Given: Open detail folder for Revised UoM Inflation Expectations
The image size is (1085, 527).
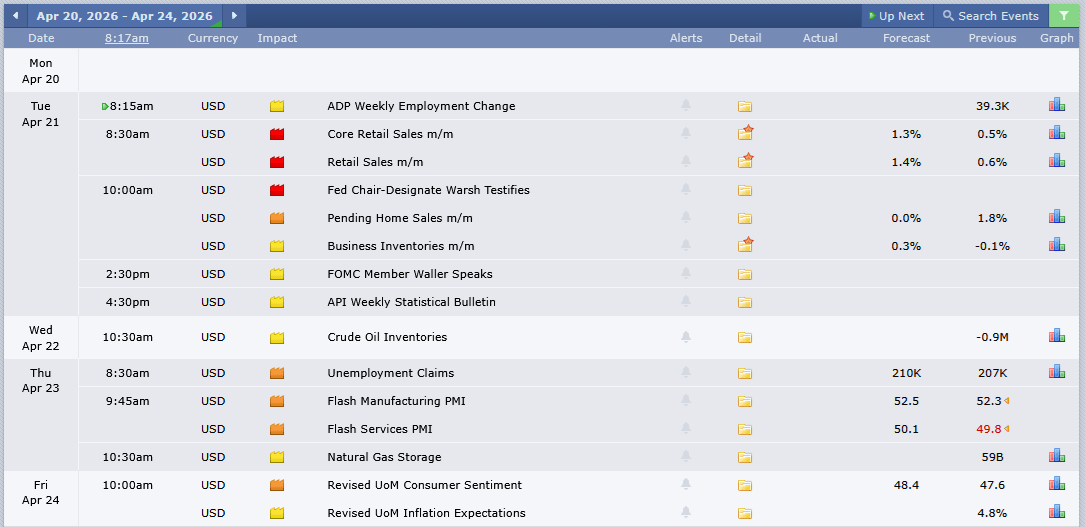Looking at the screenshot, I should coord(745,513).
